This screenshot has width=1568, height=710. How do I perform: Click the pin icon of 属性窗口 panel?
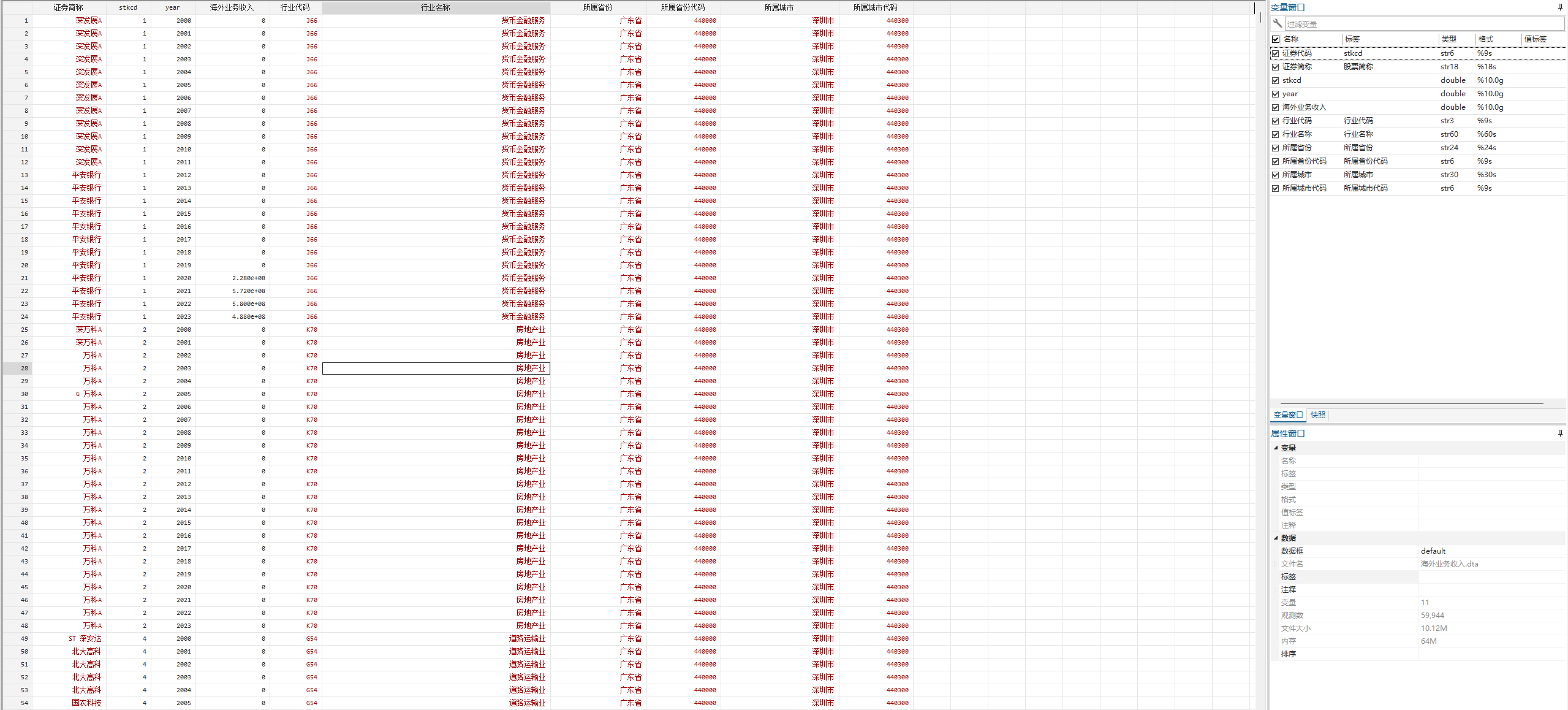[1560, 433]
